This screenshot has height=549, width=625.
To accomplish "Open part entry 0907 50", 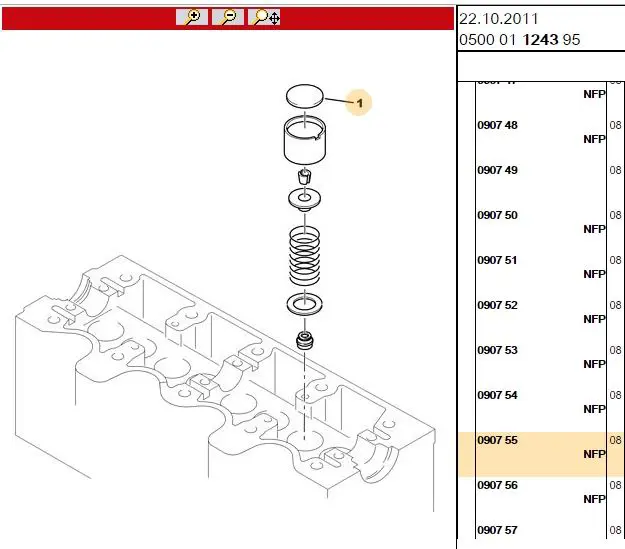I will [x=497, y=216].
